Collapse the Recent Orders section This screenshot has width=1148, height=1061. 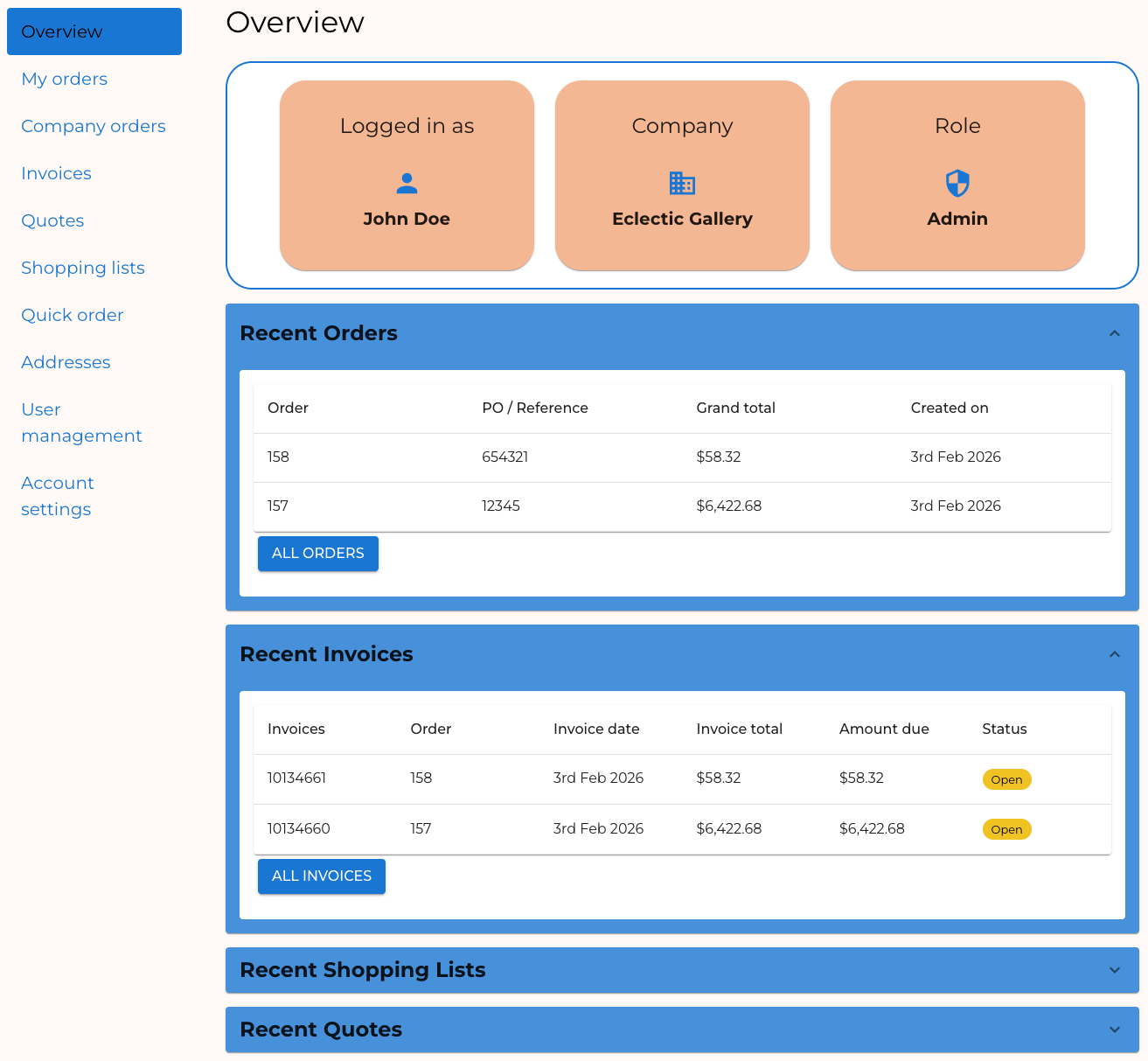[x=1114, y=333]
